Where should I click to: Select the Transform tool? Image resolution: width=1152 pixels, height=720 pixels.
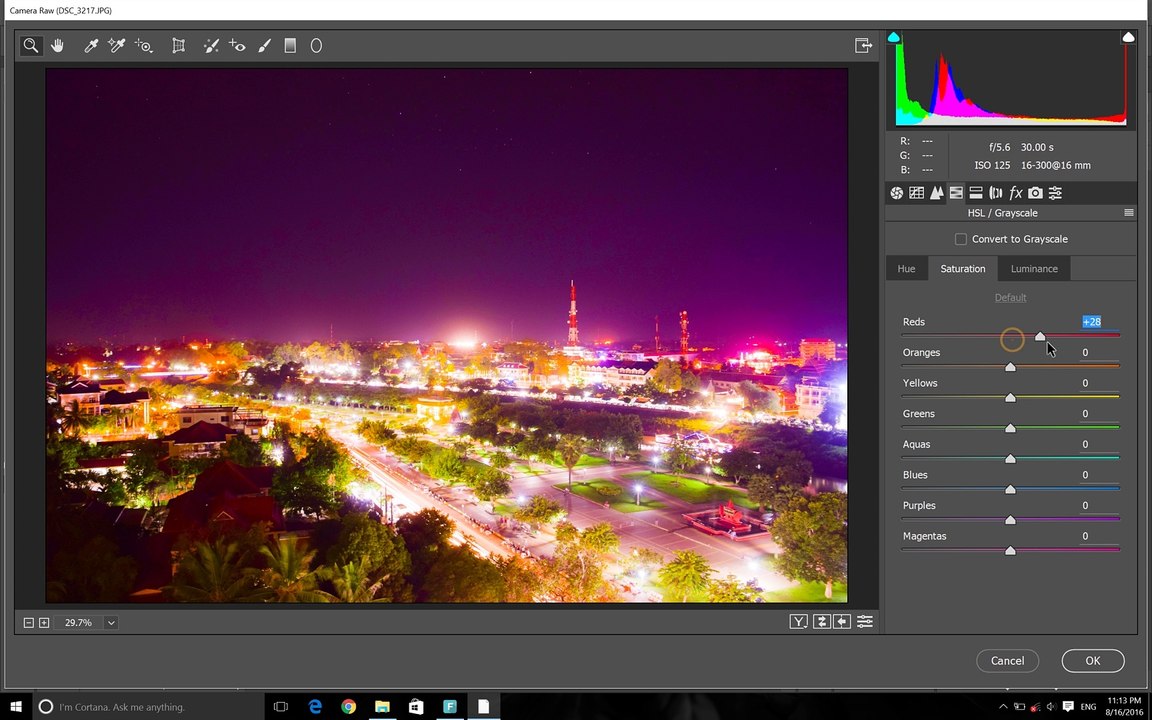pos(178,46)
